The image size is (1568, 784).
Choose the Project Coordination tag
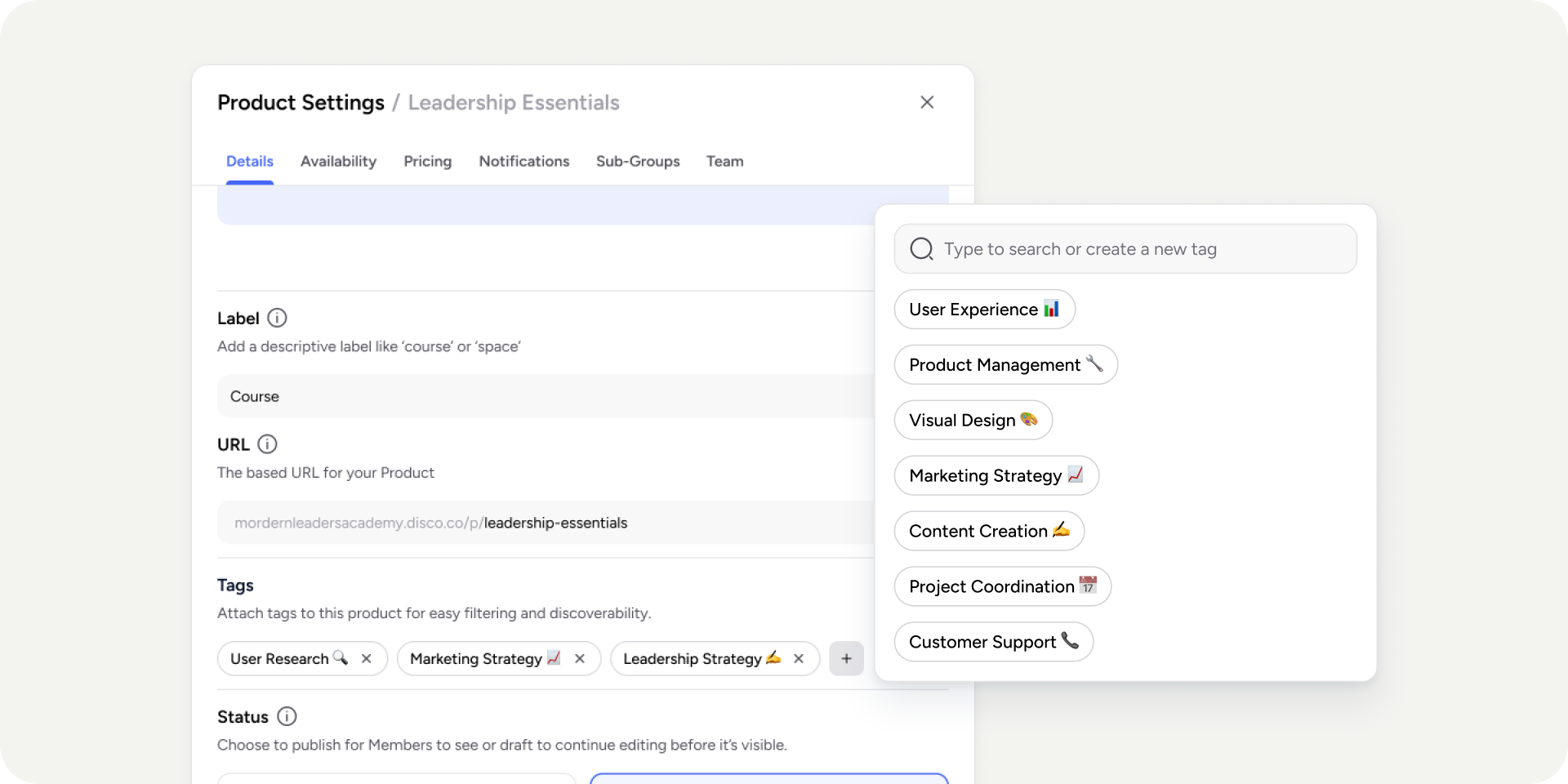click(1003, 587)
